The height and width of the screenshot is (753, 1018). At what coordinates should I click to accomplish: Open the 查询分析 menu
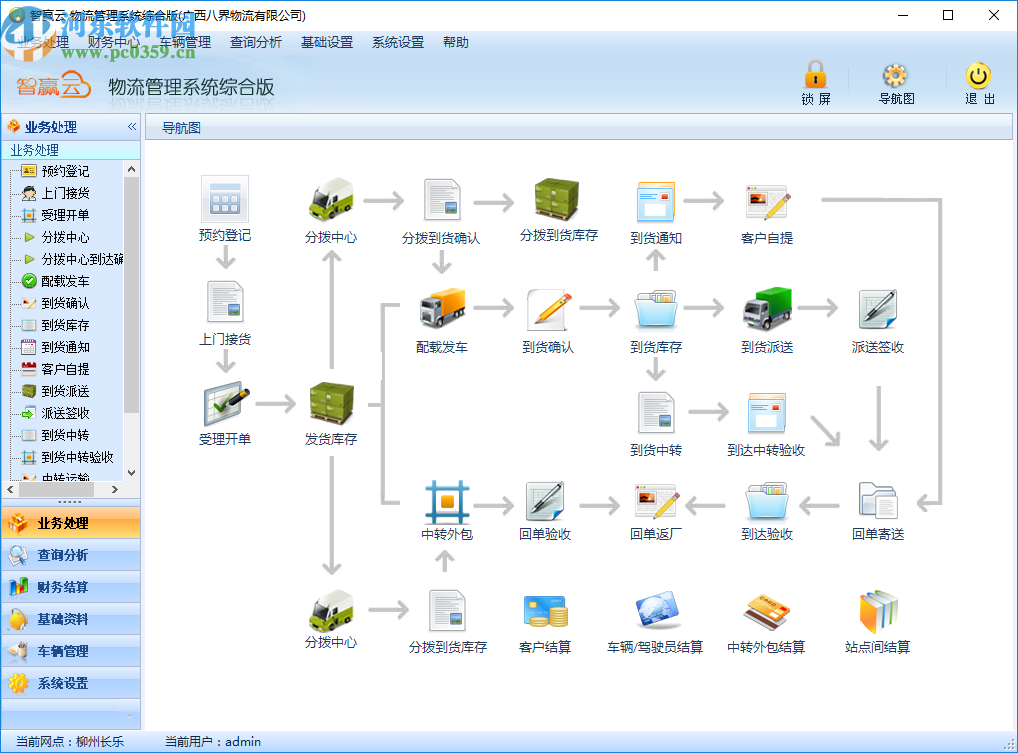pos(256,42)
